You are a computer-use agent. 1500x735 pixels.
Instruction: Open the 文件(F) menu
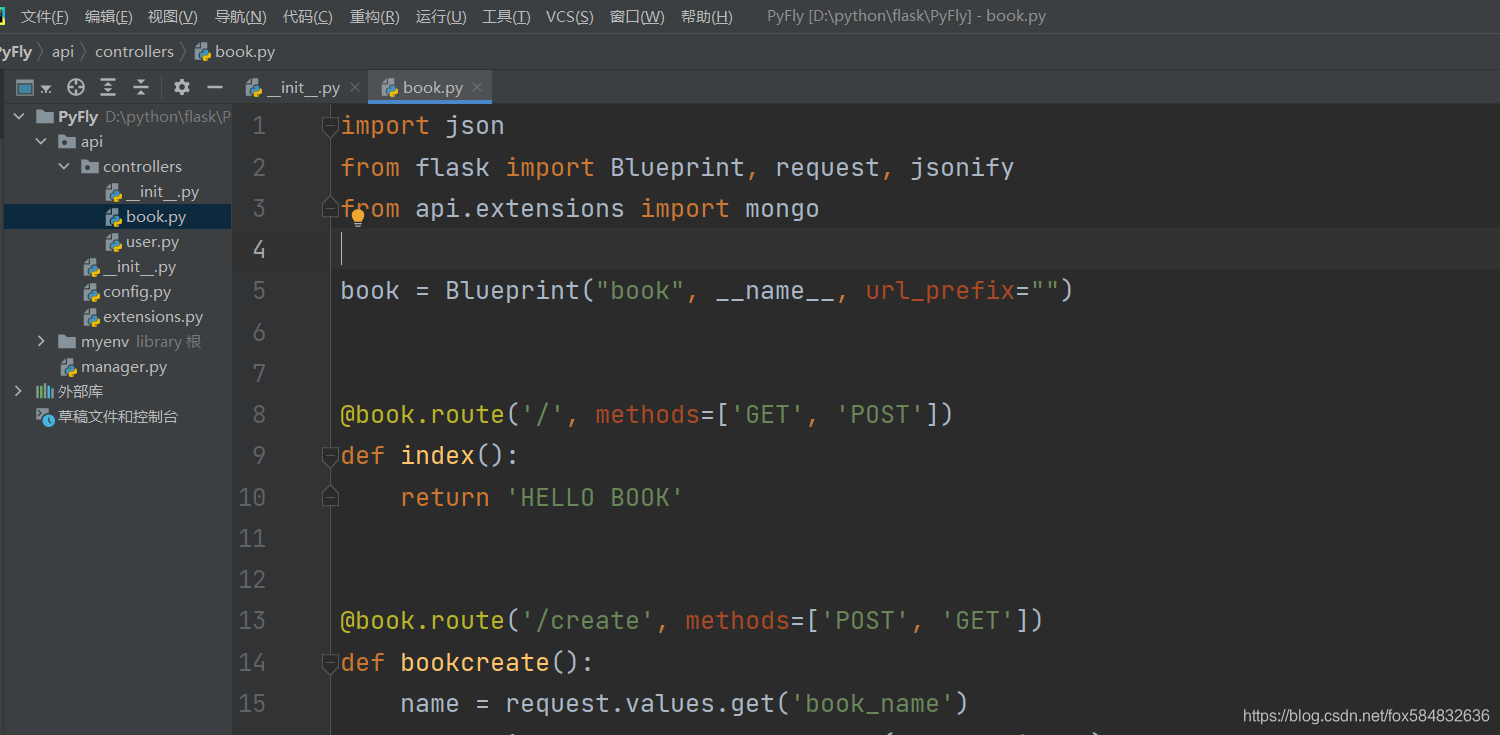tap(45, 17)
